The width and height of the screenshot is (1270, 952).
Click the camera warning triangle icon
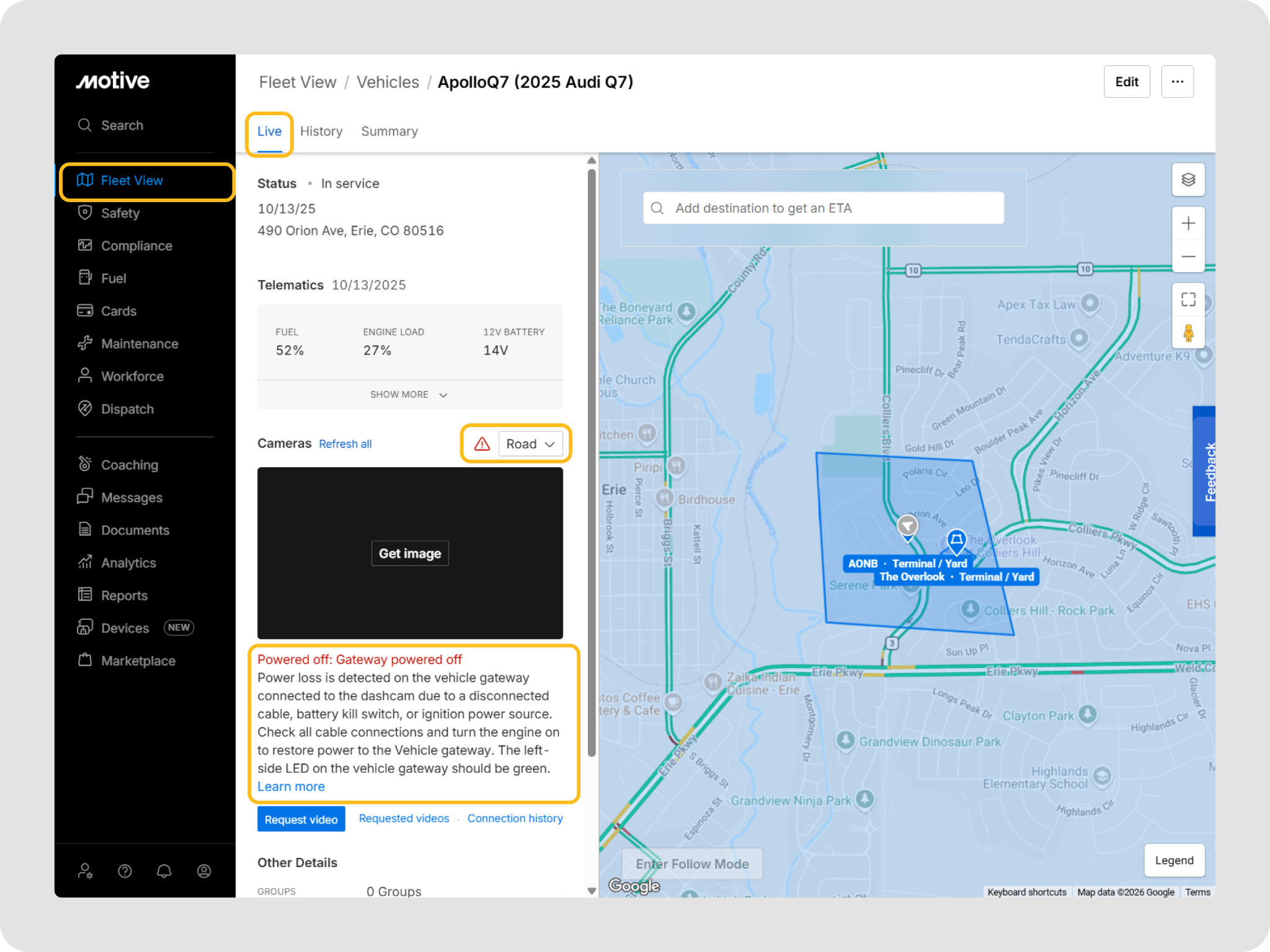[x=482, y=444]
